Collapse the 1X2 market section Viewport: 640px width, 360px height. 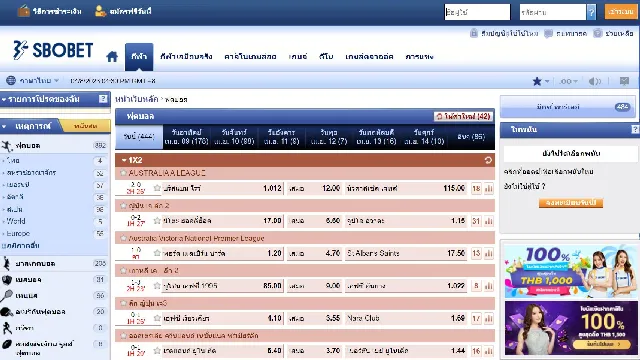124,160
